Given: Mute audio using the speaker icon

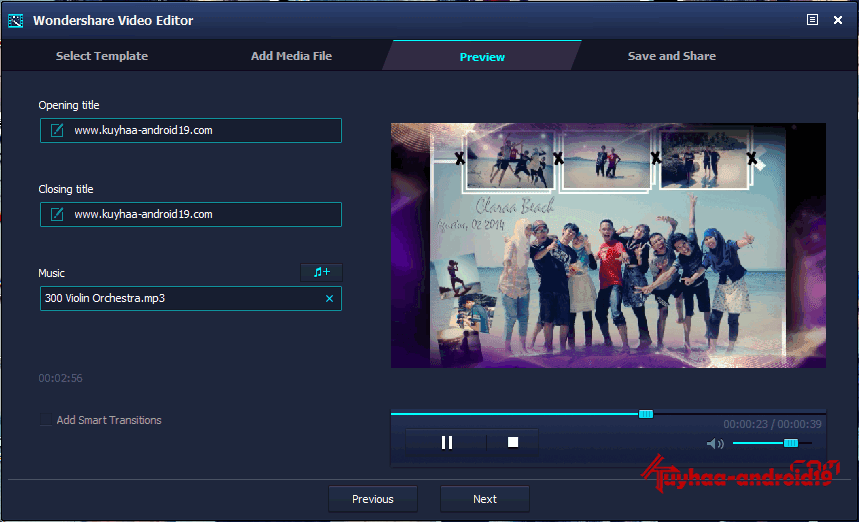Looking at the screenshot, I should (715, 443).
